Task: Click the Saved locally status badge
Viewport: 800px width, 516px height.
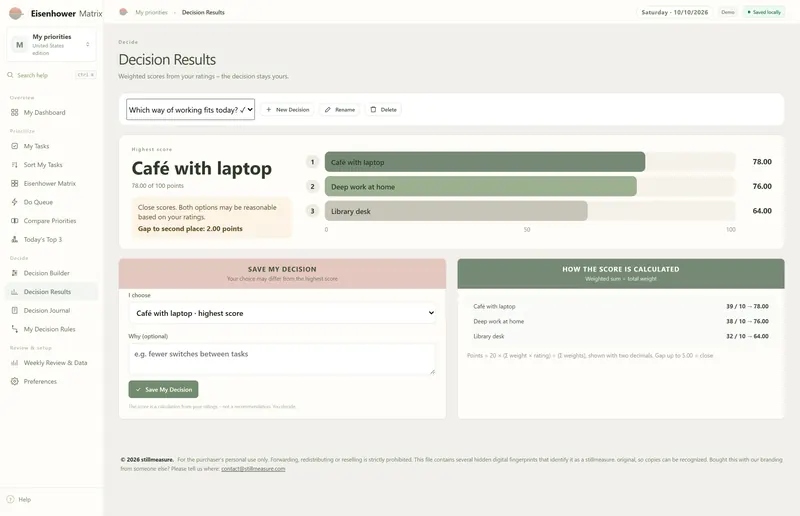Action: 764,12
